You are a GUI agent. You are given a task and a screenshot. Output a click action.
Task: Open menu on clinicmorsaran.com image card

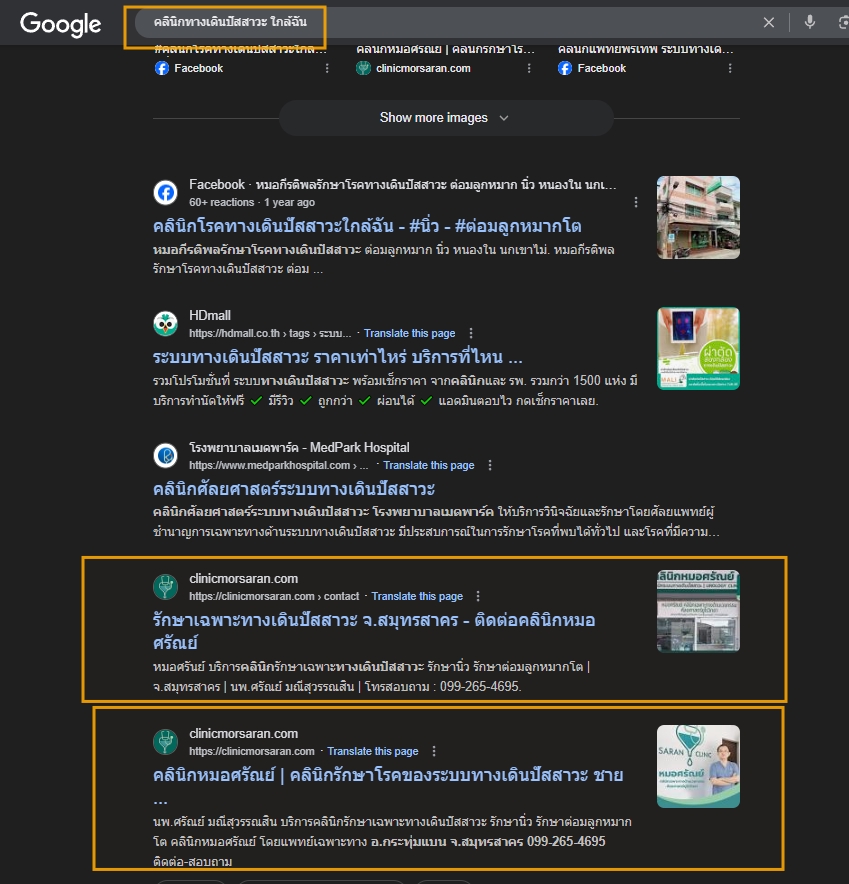click(x=529, y=68)
